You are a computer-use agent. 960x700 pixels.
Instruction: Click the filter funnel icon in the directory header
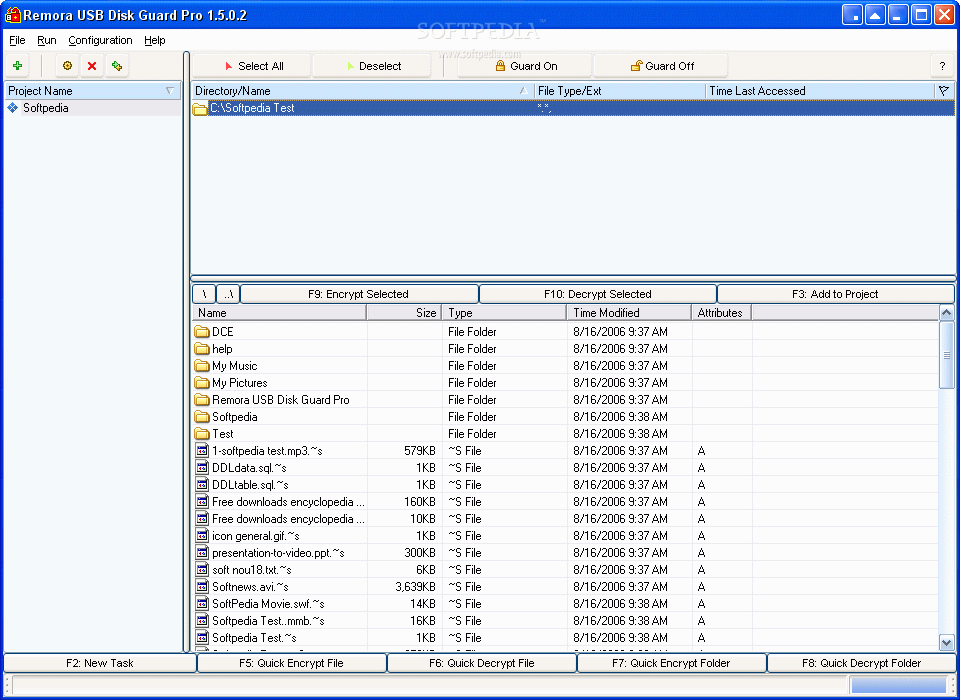click(944, 91)
